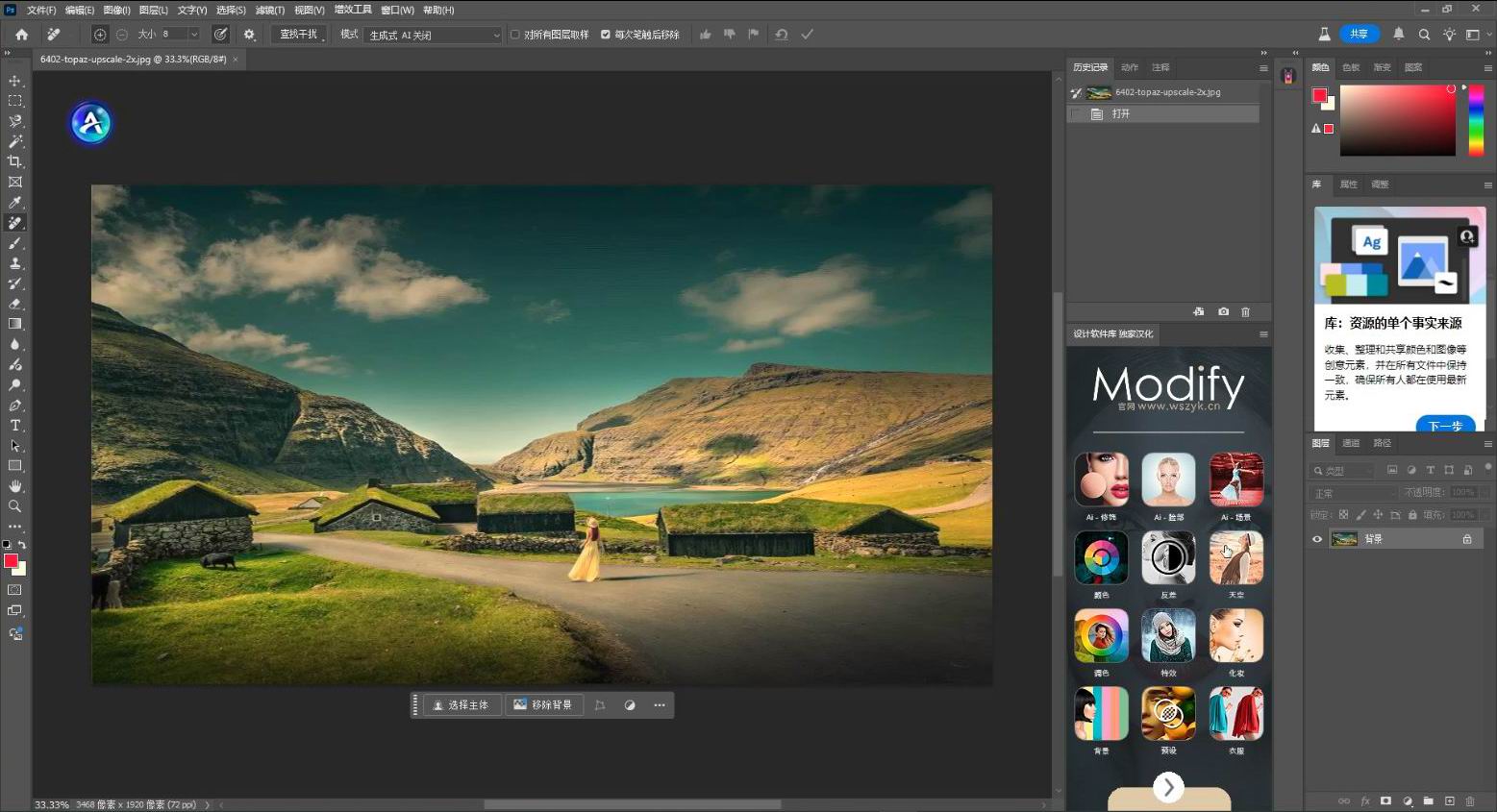The height and width of the screenshot is (812, 1497).
Task: Expand more options in contextual task bar
Action: click(660, 705)
